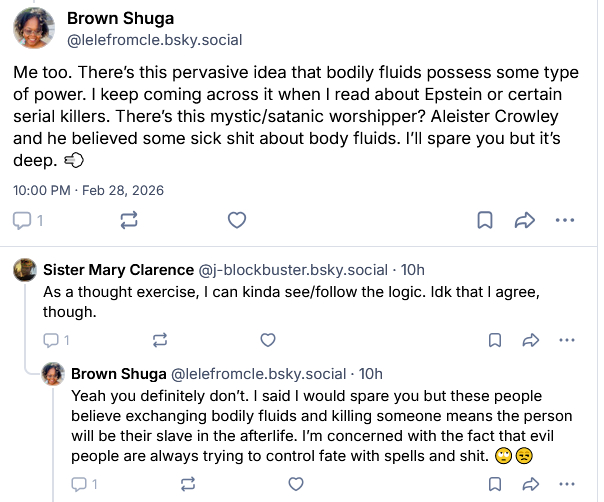The image size is (604, 502).
Task: Bookmark Sister Mary Clarence's reply
Action: coord(494,340)
